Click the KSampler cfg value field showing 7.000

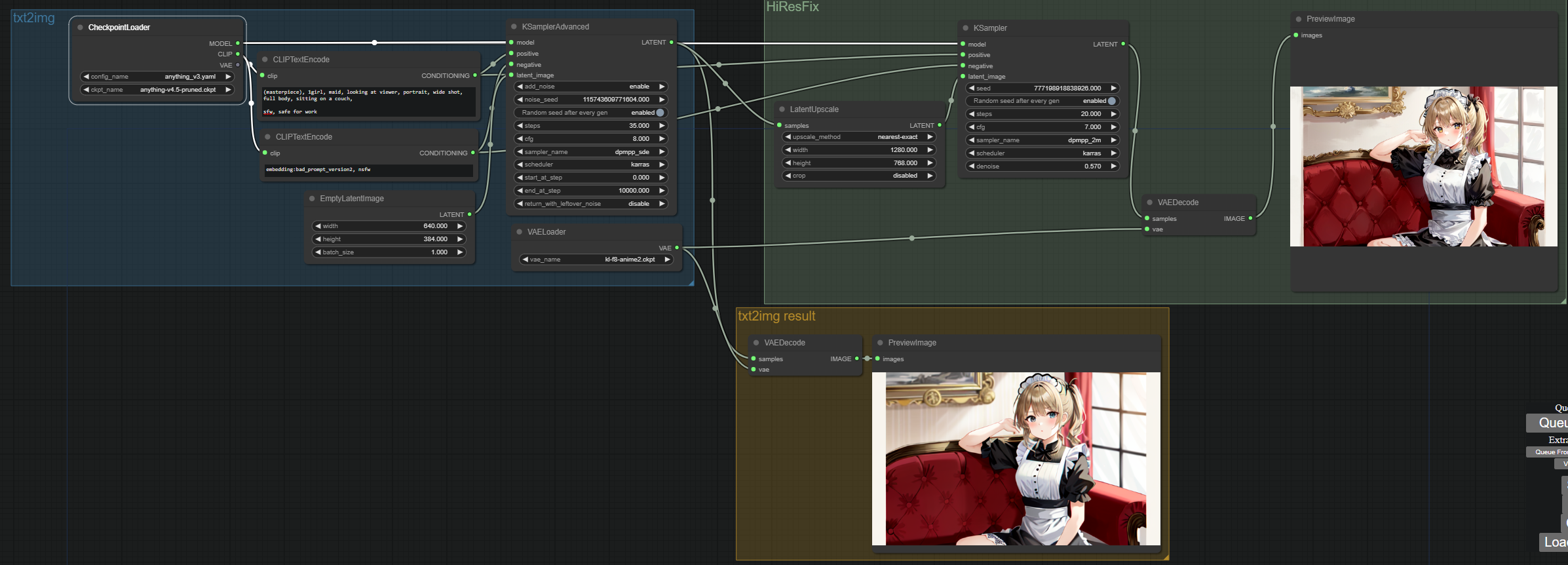tap(1042, 127)
